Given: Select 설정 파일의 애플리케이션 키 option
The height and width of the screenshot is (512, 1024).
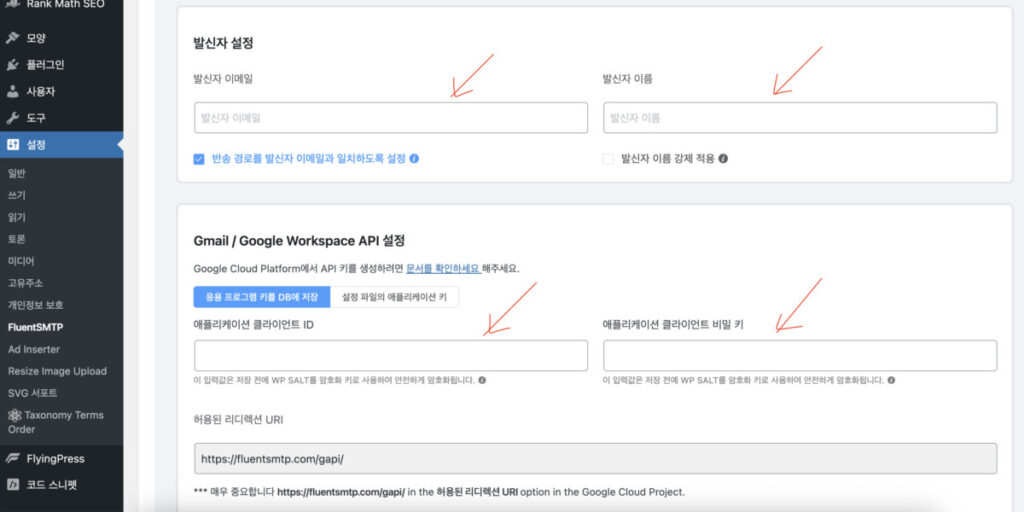Looking at the screenshot, I should click(x=394, y=296).
